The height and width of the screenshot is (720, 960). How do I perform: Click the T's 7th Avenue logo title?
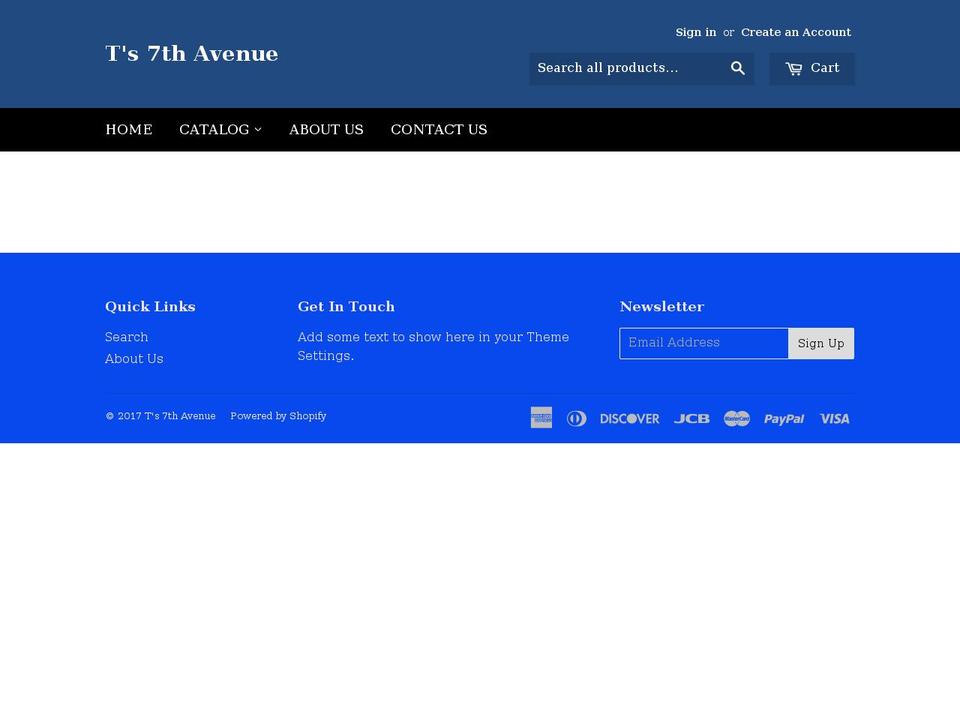[x=192, y=54]
